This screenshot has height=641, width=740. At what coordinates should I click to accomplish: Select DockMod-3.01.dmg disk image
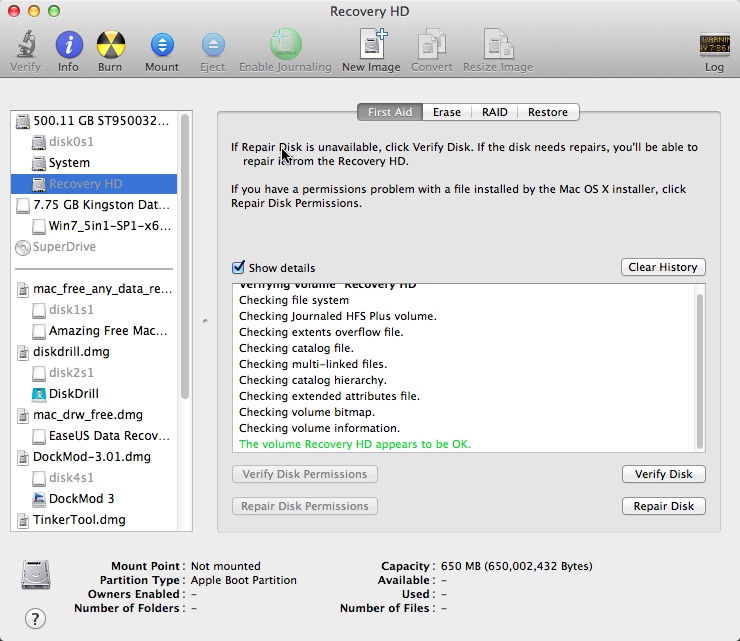point(94,457)
